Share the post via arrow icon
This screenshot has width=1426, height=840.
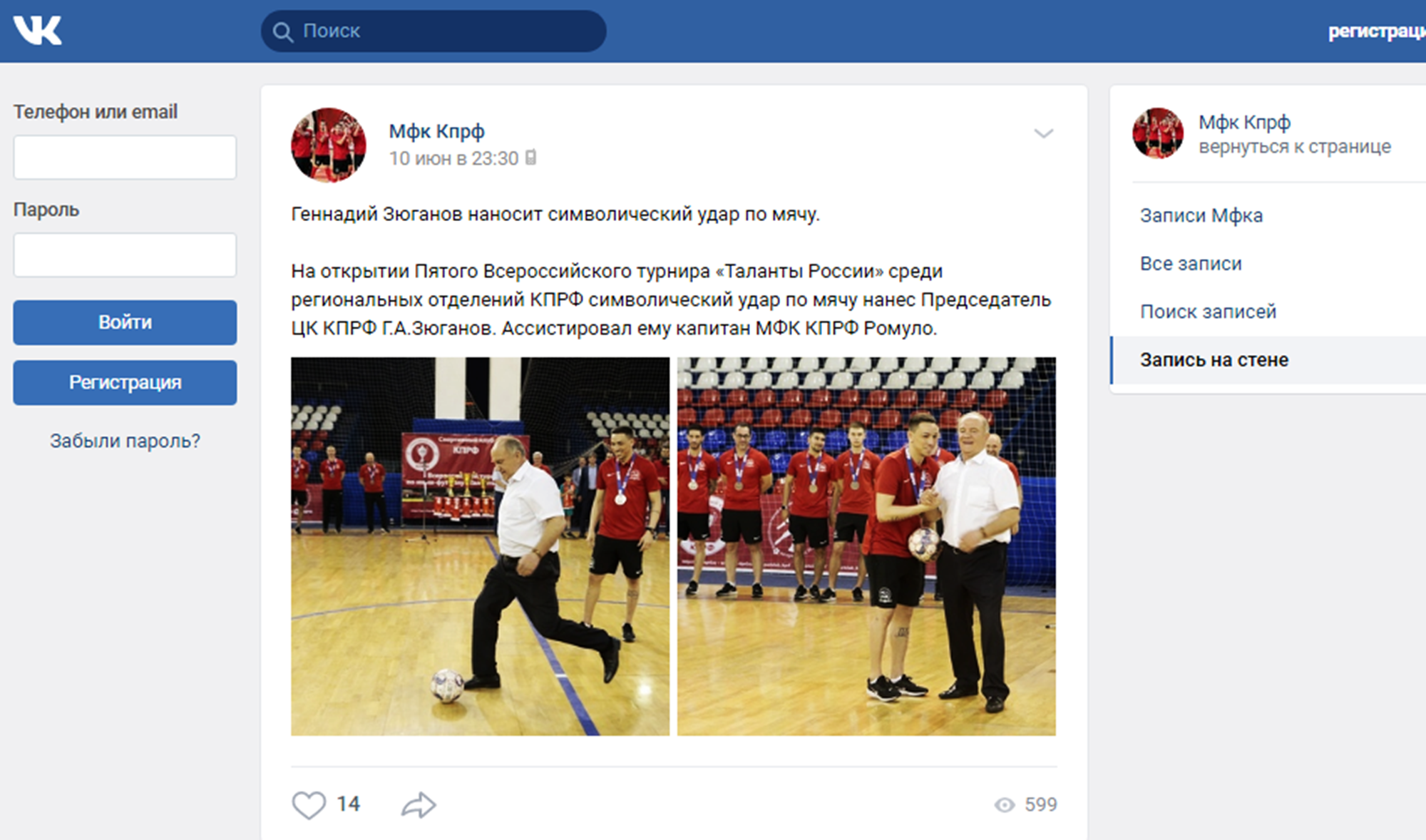(x=419, y=805)
